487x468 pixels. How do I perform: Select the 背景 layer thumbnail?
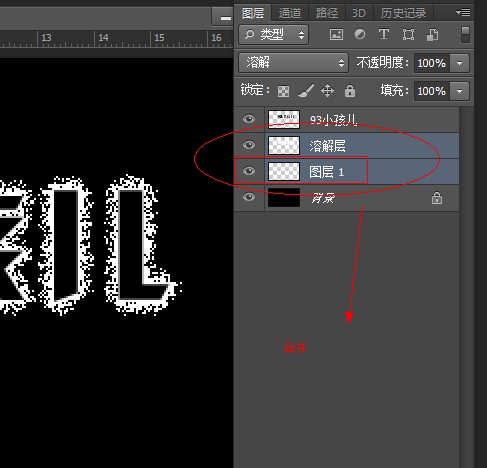point(284,197)
